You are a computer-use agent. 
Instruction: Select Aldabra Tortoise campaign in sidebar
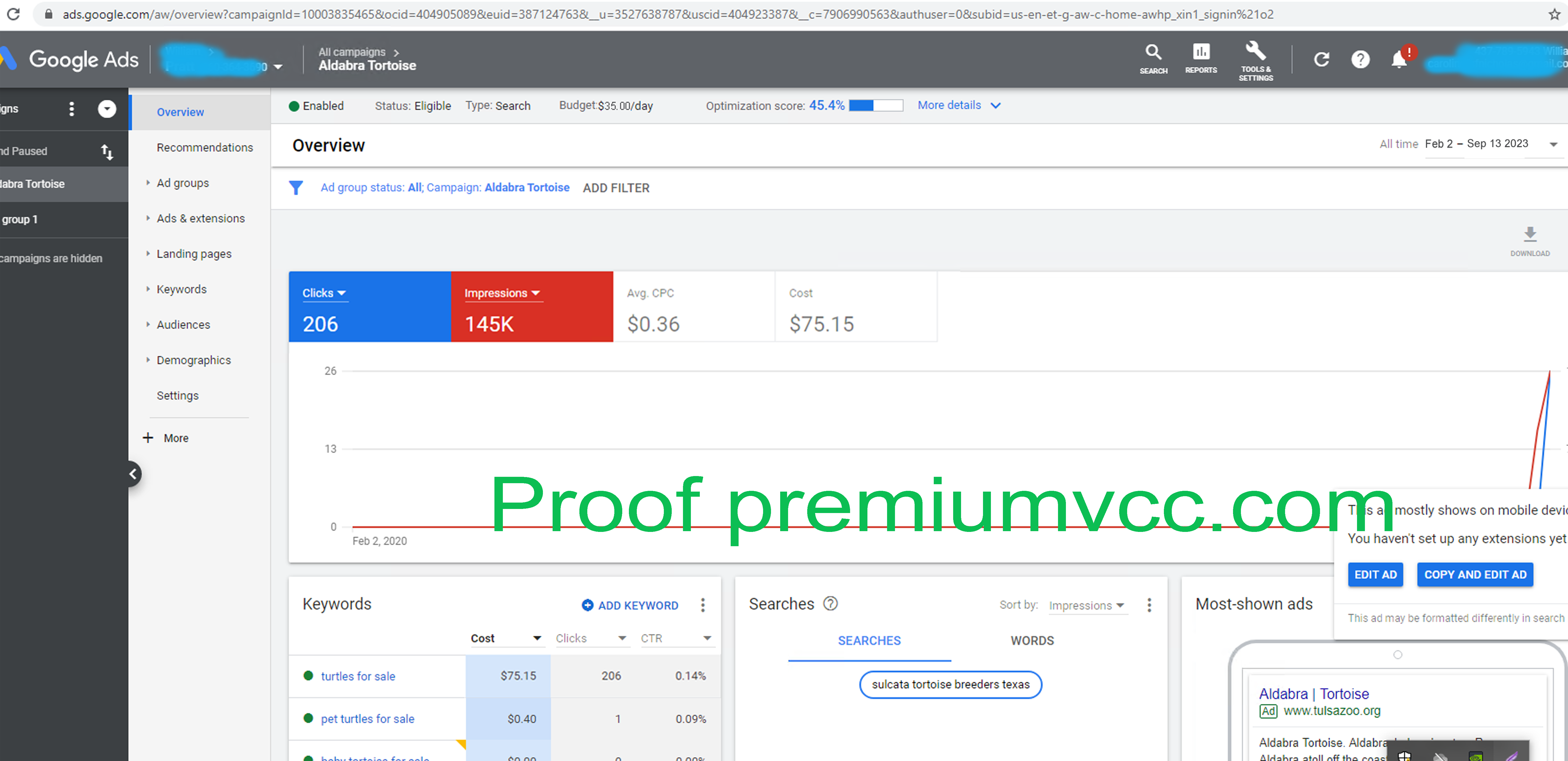[x=64, y=184]
